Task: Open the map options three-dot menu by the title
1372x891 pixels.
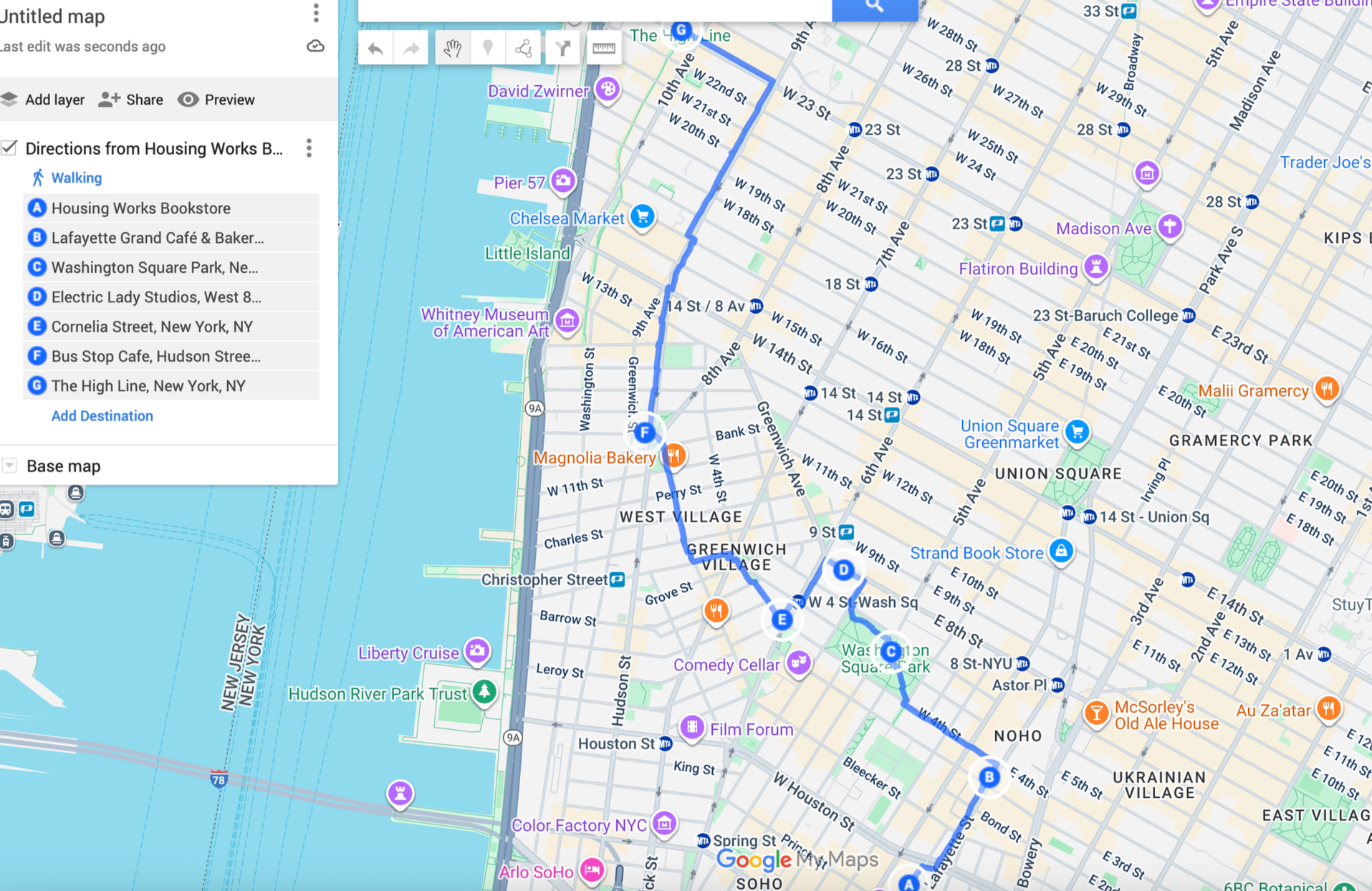Action: (x=316, y=13)
